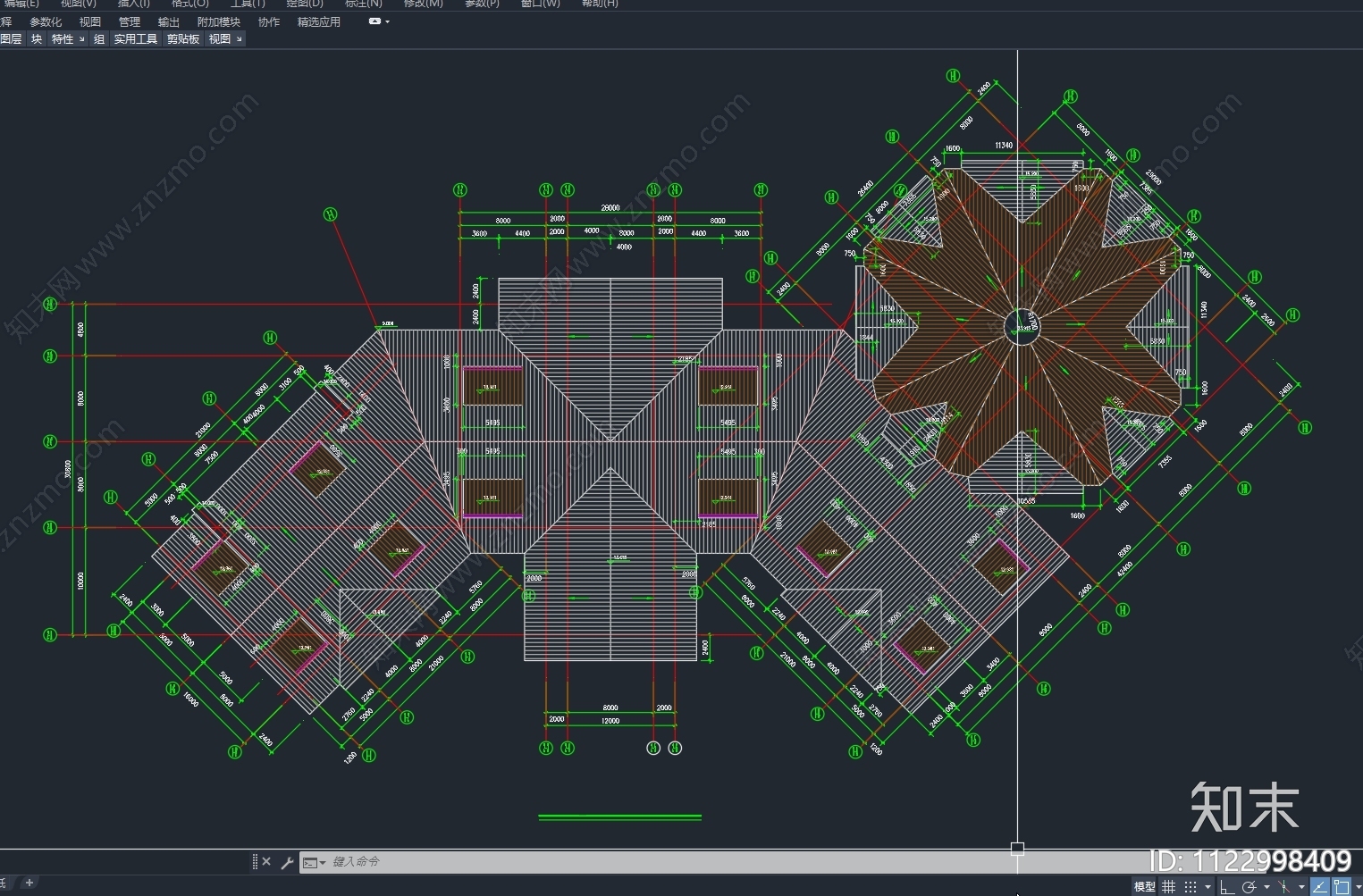Open command line customize wrench
This screenshot has height=896, width=1363.
coord(287,862)
